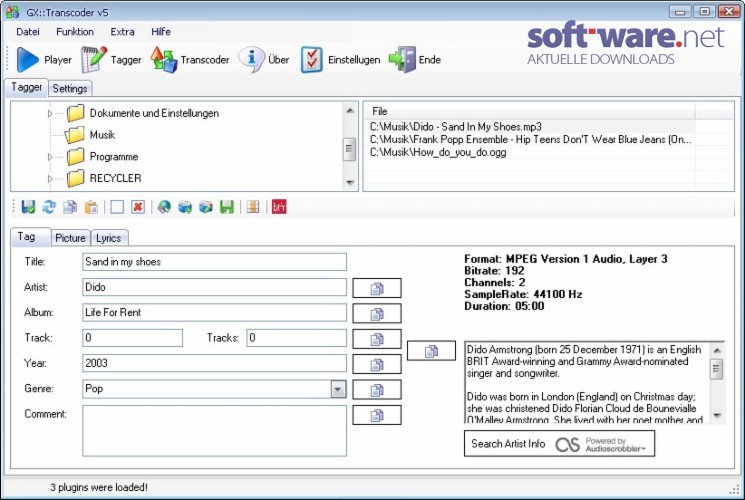Expand the Programme folder node
Image resolution: width=745 pixels, height=500 pixels.
(49, 157)
